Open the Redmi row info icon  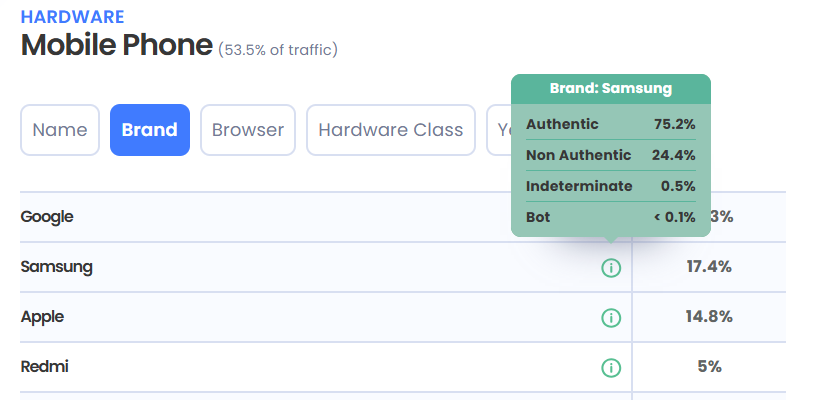[611, 367]
